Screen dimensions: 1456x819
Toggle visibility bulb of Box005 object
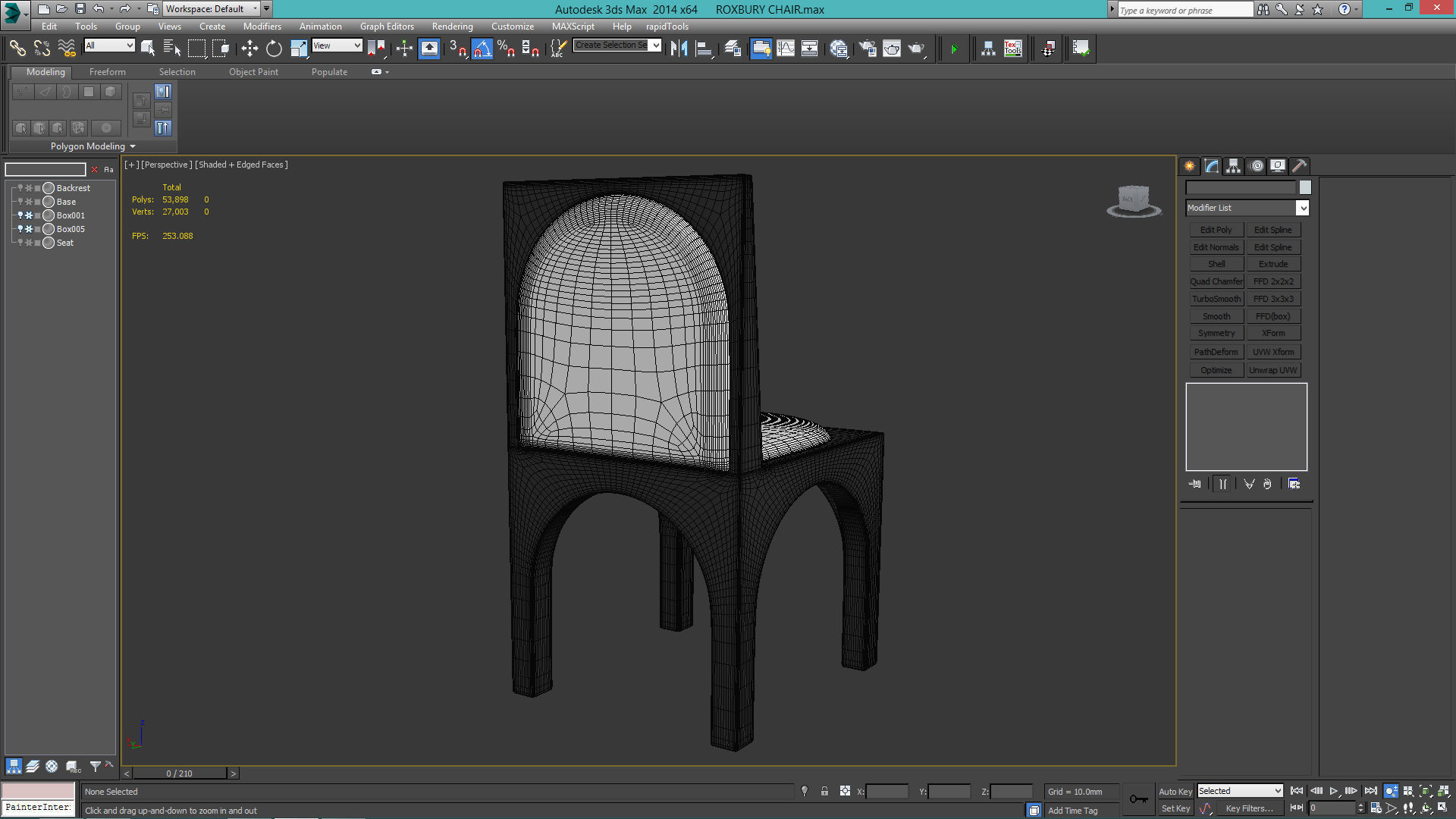20,229
